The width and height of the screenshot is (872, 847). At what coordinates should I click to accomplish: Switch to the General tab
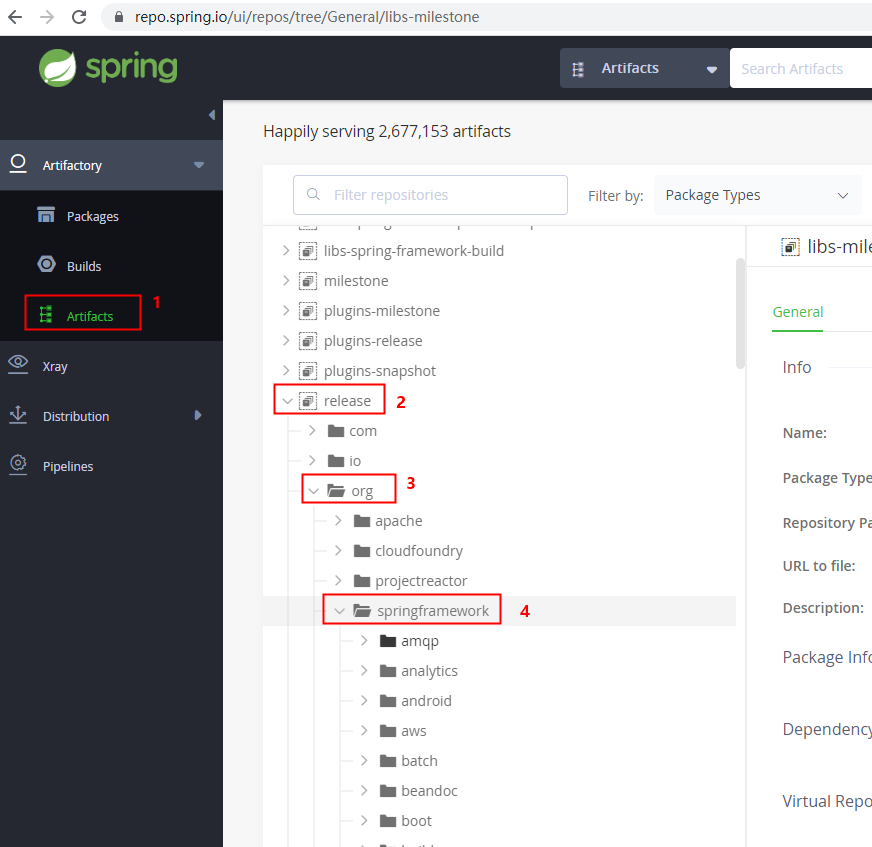[797, 312]
